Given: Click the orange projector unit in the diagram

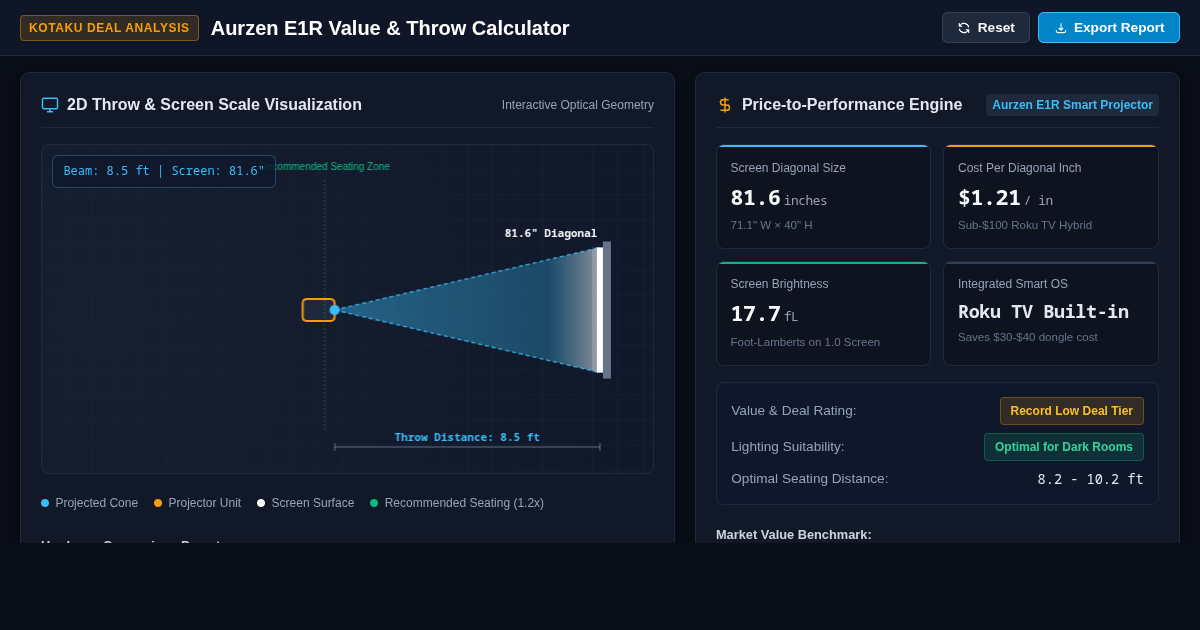Looking at the screenshot, I should coord(318,310).
